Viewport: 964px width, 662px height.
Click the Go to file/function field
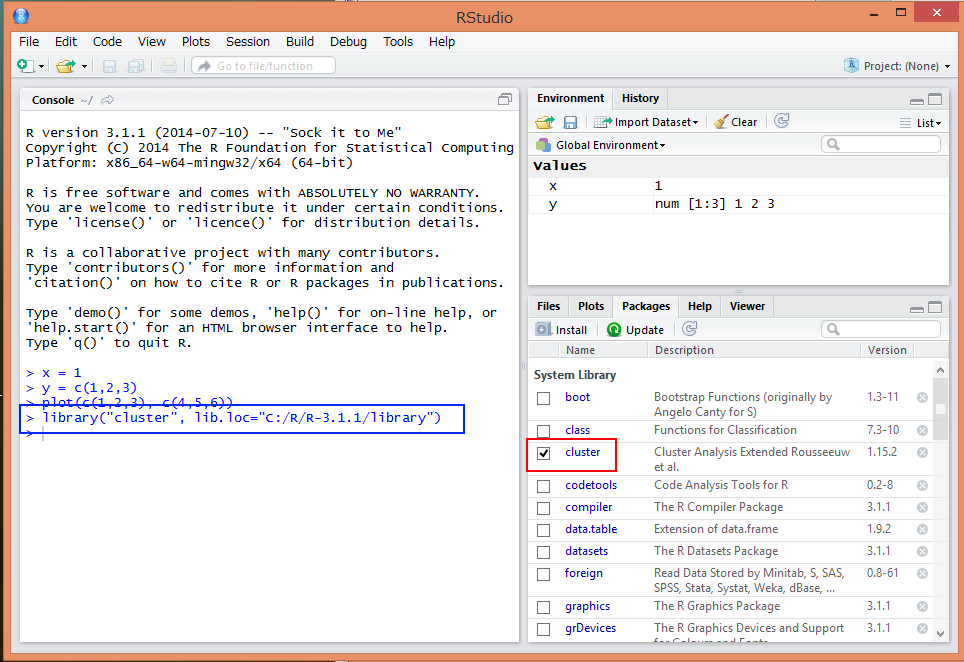pos(264,66)
